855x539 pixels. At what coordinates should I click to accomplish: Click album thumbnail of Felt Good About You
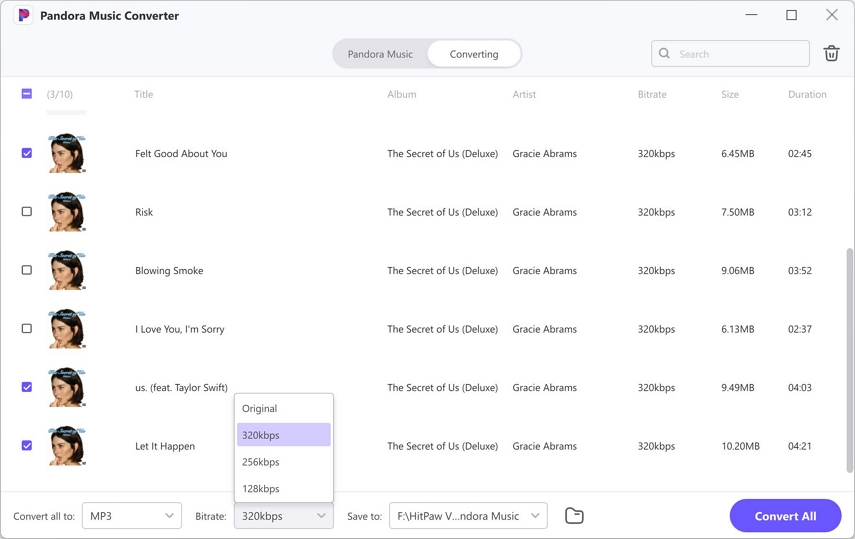pyautogui.click(x=67, y=153)
